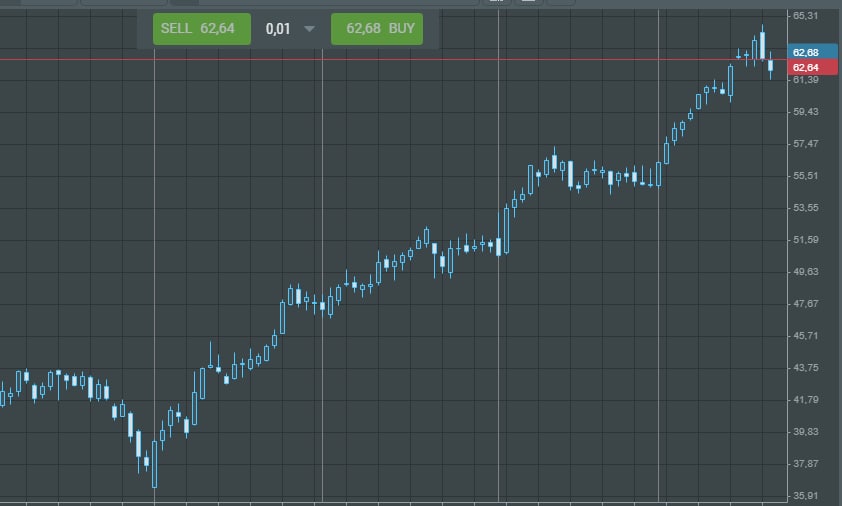Image resolution: width=842 pixels, height=506 pixels.
Task: Select the 0,01 lot size field
Action: 278,28
